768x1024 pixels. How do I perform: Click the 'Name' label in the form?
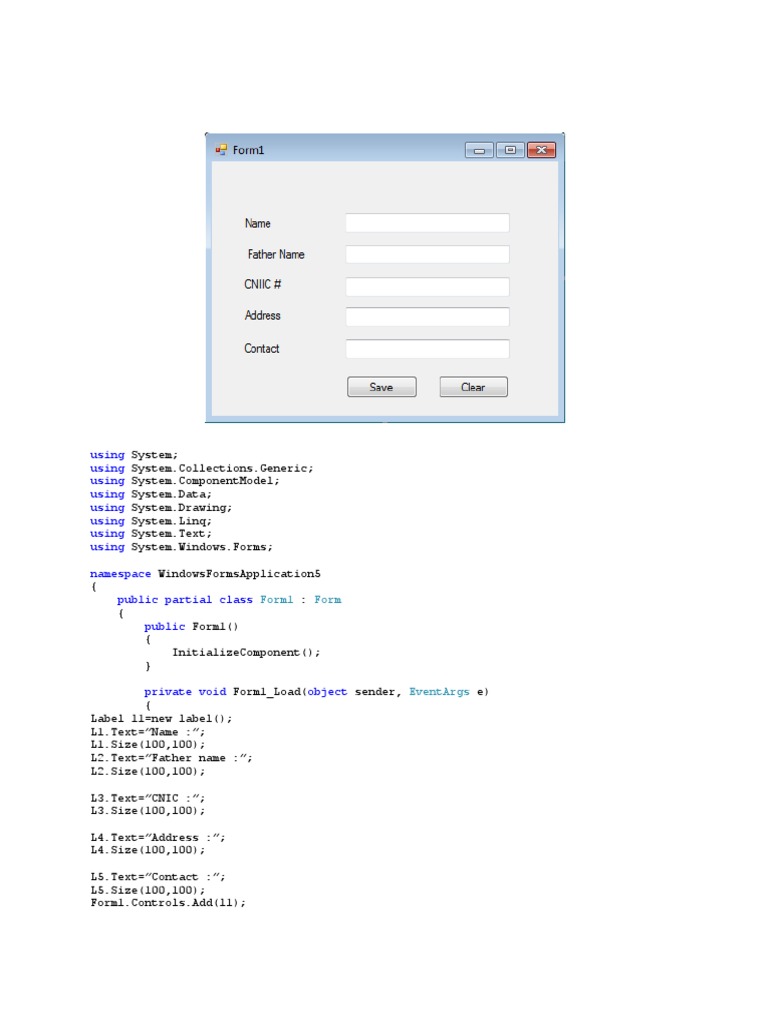tap(257, 223)
